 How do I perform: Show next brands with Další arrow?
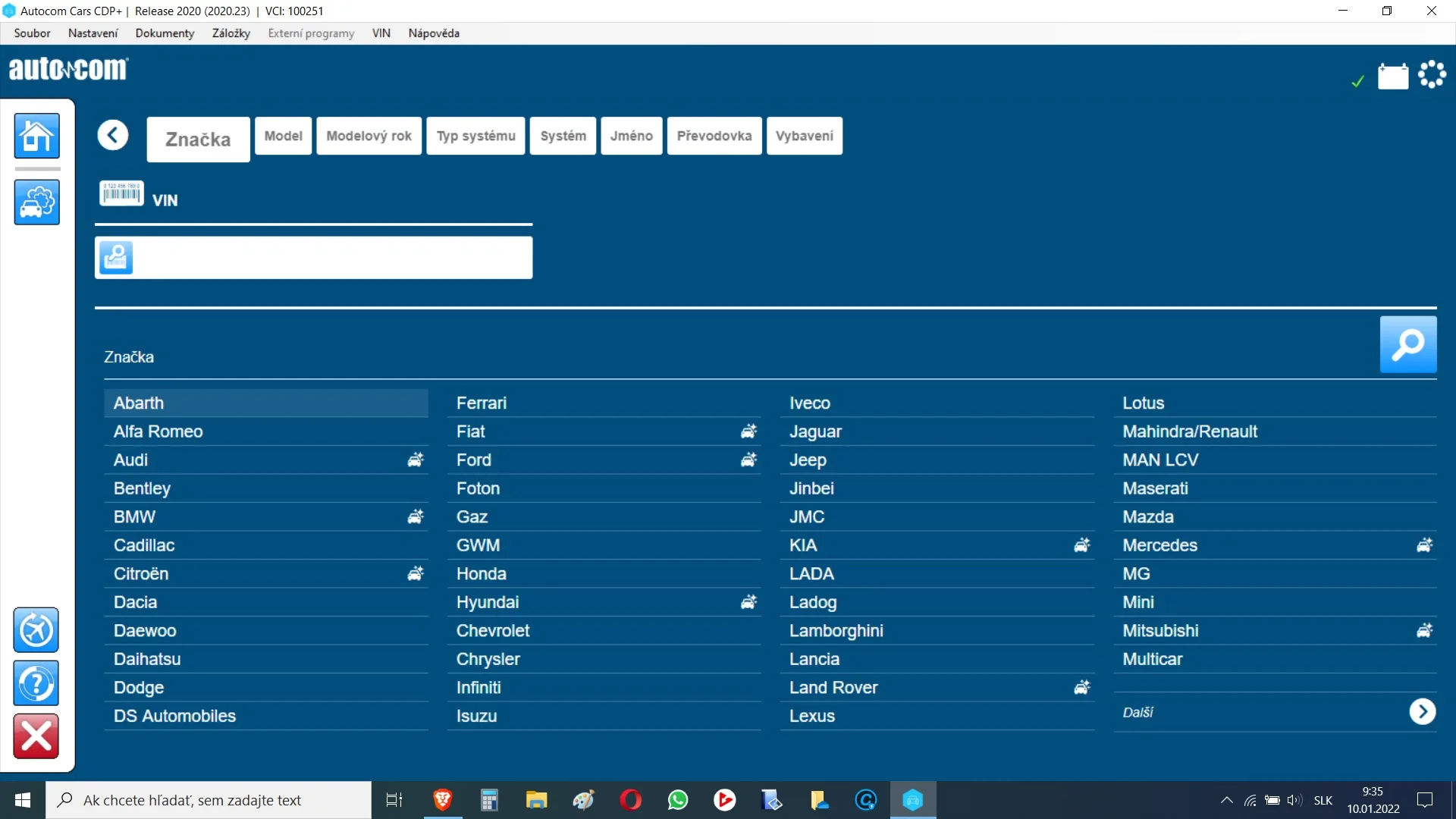(1422, 712)
